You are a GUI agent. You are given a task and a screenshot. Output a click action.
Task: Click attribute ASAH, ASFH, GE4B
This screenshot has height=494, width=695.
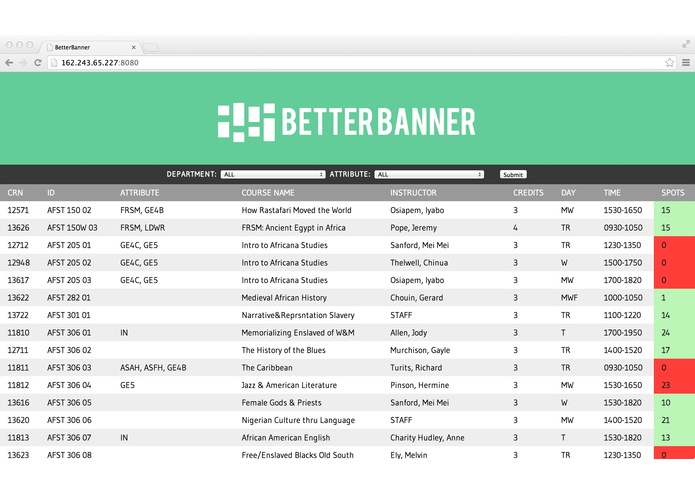click(153, 368)
